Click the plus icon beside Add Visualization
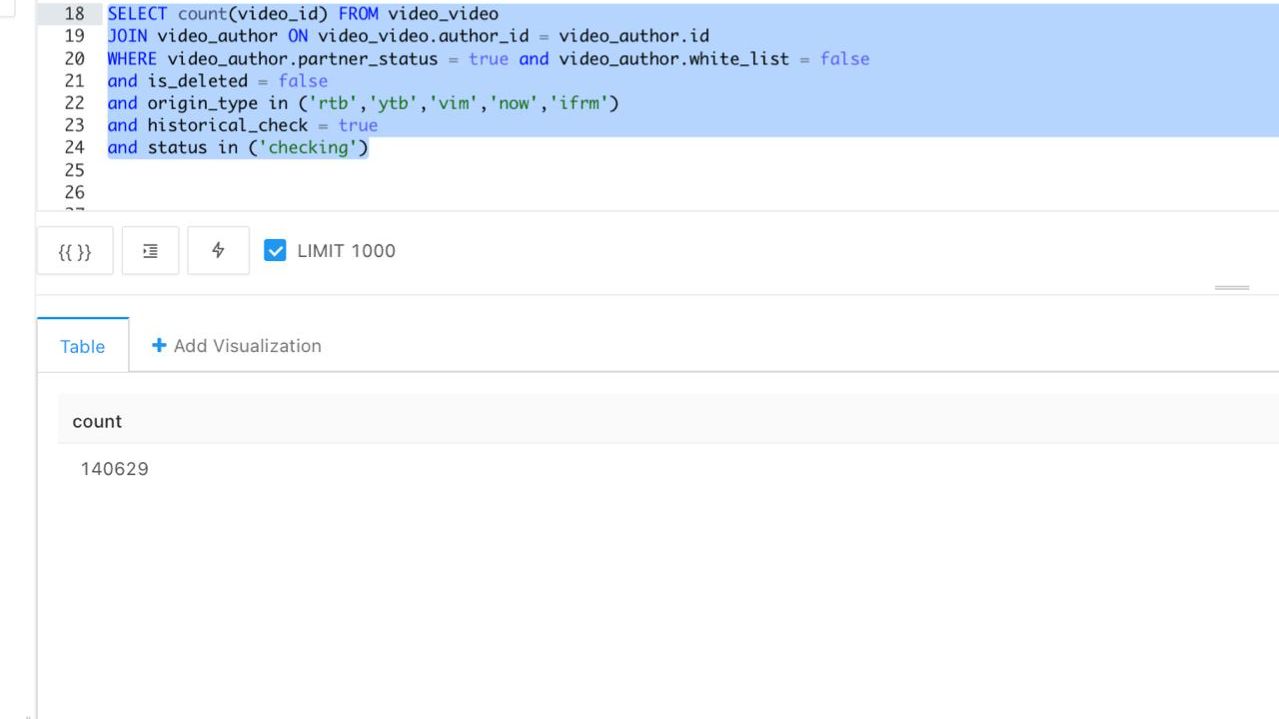 159,345
